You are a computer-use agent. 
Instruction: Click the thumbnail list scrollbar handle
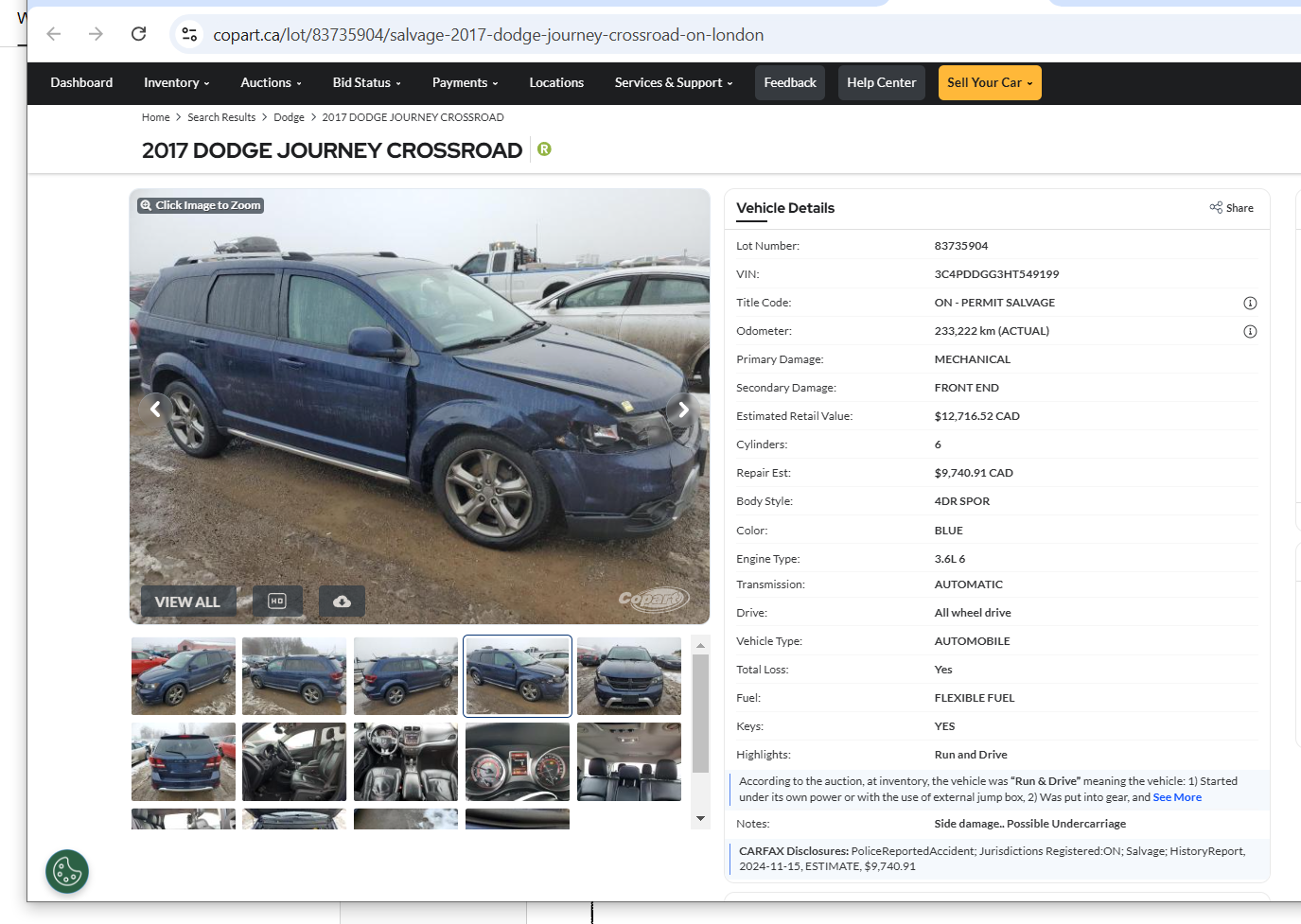point(700,714)
